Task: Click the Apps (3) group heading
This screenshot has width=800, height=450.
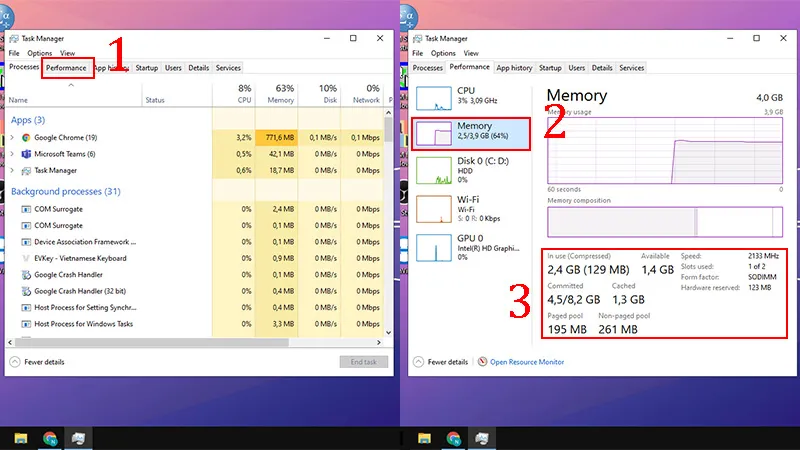Action: pyautogui.click(x=28, y=120)
